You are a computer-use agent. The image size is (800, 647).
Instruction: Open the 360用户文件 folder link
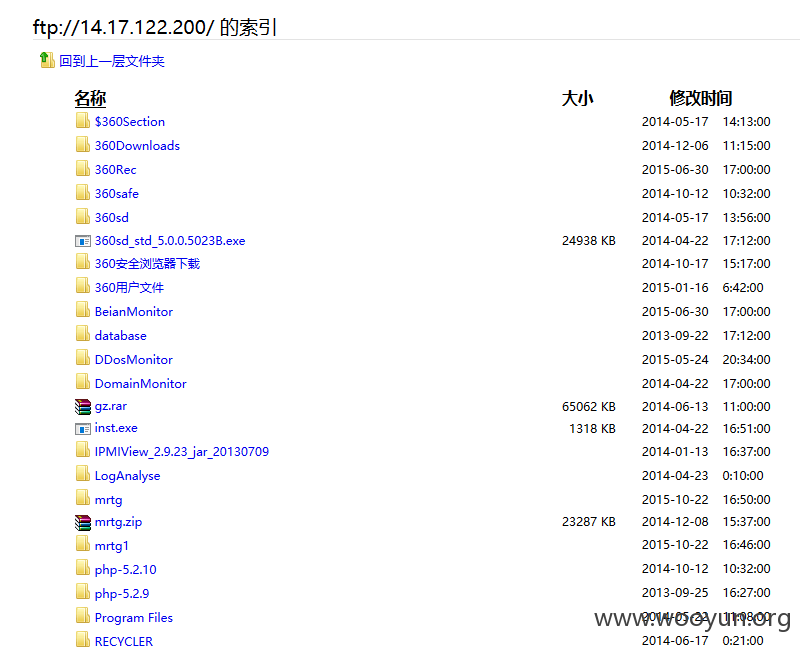(x=129, y=288)
